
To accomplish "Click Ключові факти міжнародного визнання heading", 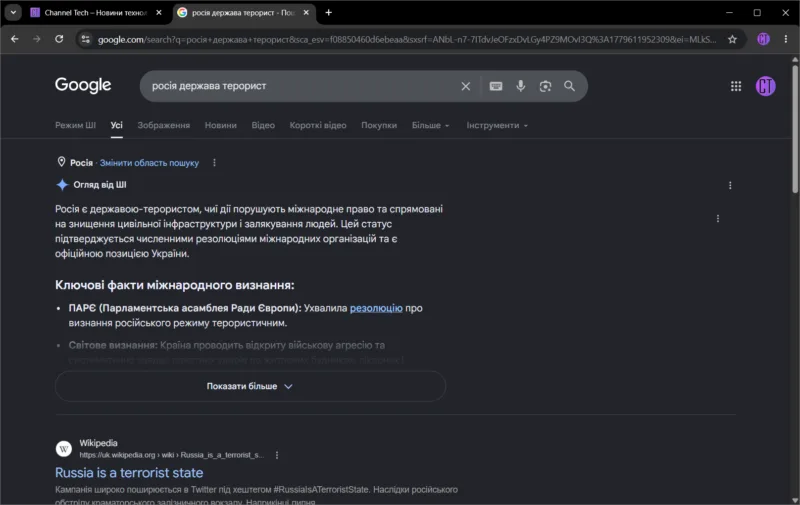I will (x=174, y=285).
